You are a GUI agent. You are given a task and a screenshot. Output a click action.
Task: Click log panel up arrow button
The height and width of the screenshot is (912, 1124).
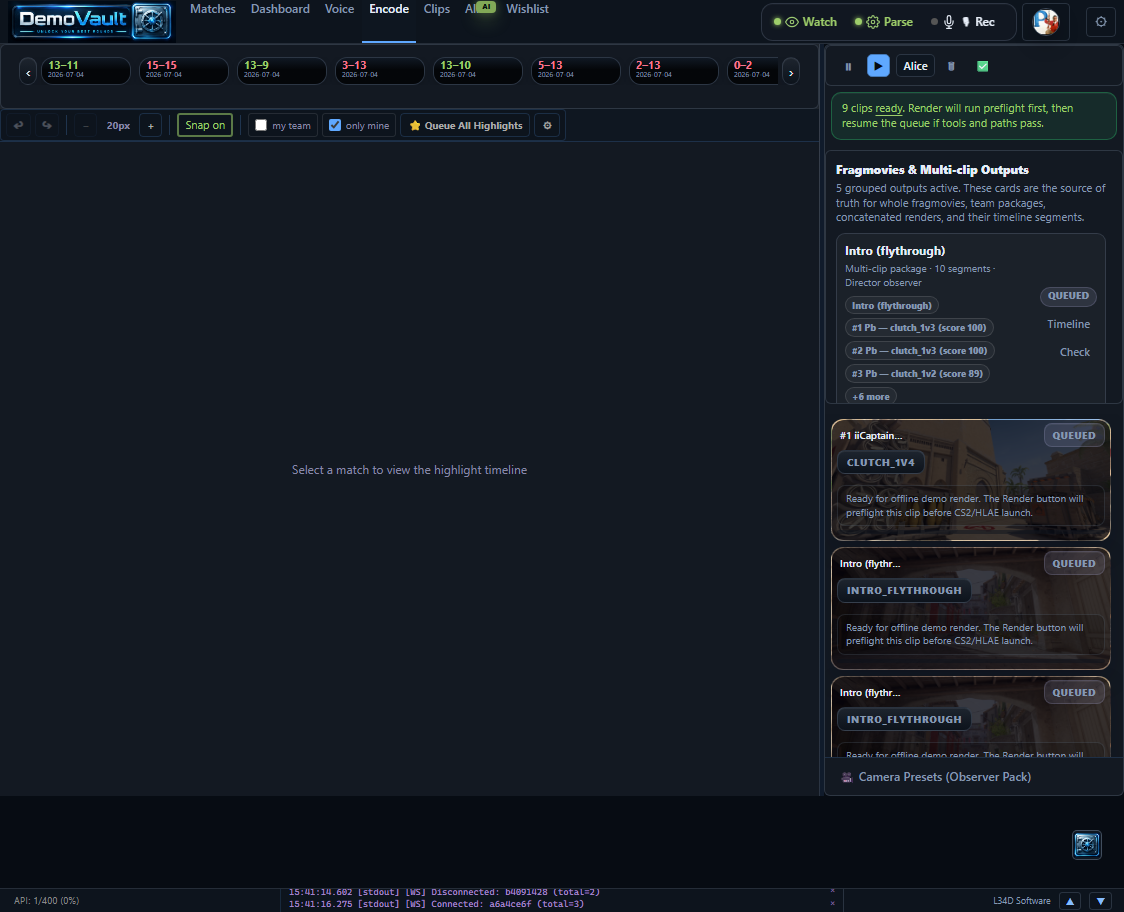pyautogui.click(x=1070, y=901)
